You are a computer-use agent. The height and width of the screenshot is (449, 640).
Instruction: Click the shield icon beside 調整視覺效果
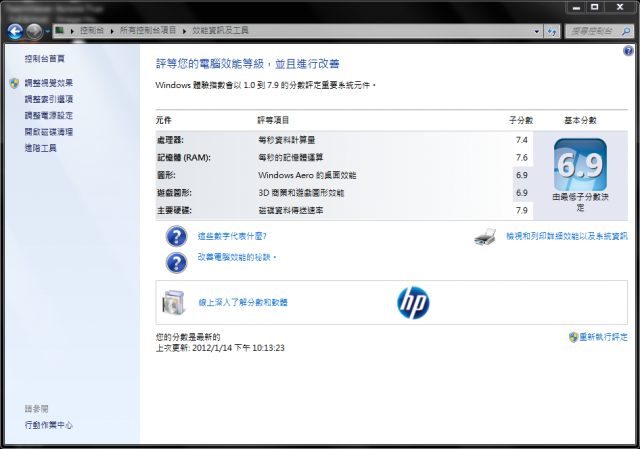(14, 83)
